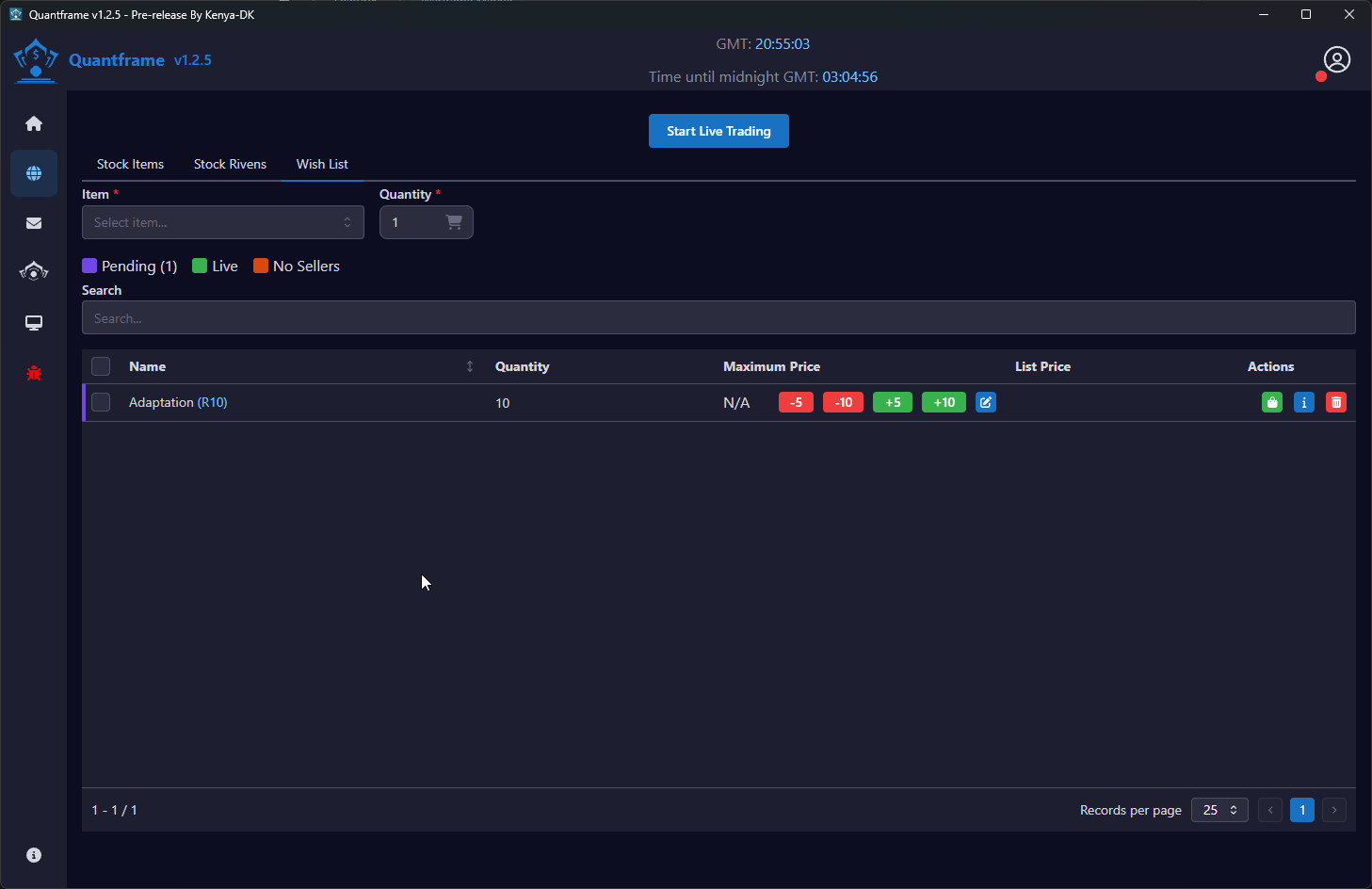Decrease Adaptation max price by 10

(844, 402)
